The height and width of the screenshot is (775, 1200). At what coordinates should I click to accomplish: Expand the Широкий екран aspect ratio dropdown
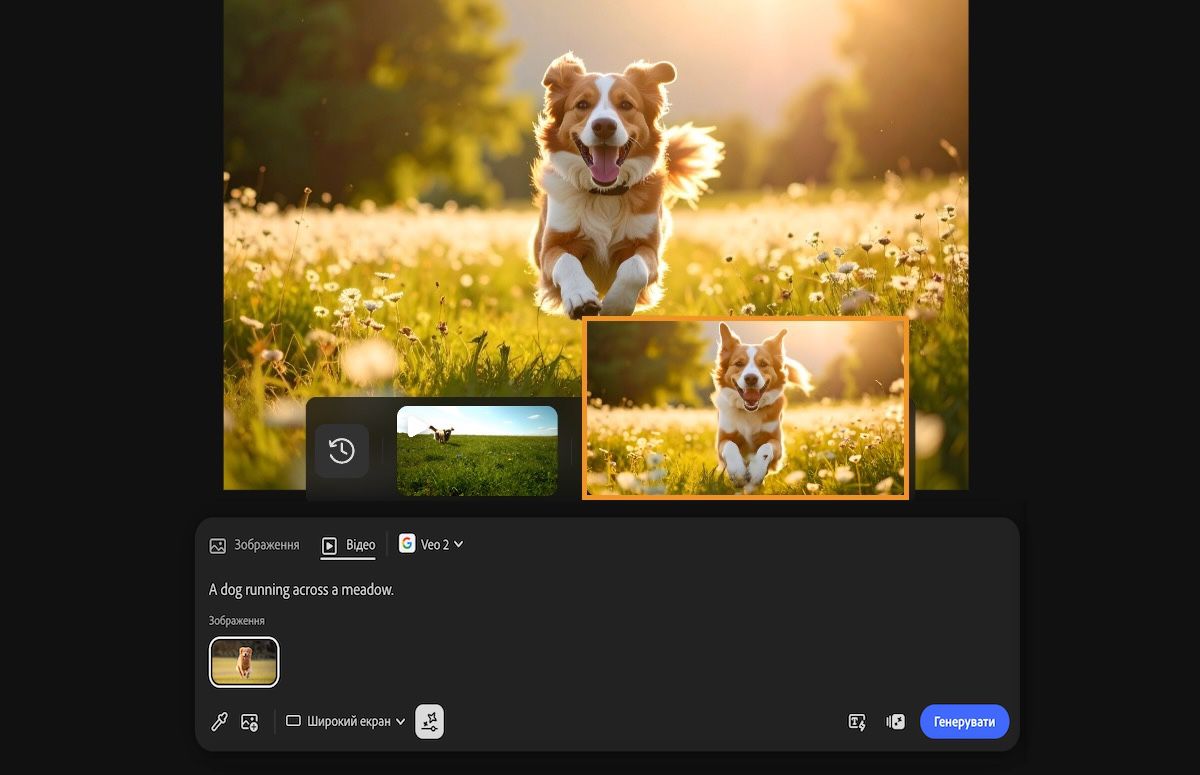pyautogui.click(x=346, y=721)
